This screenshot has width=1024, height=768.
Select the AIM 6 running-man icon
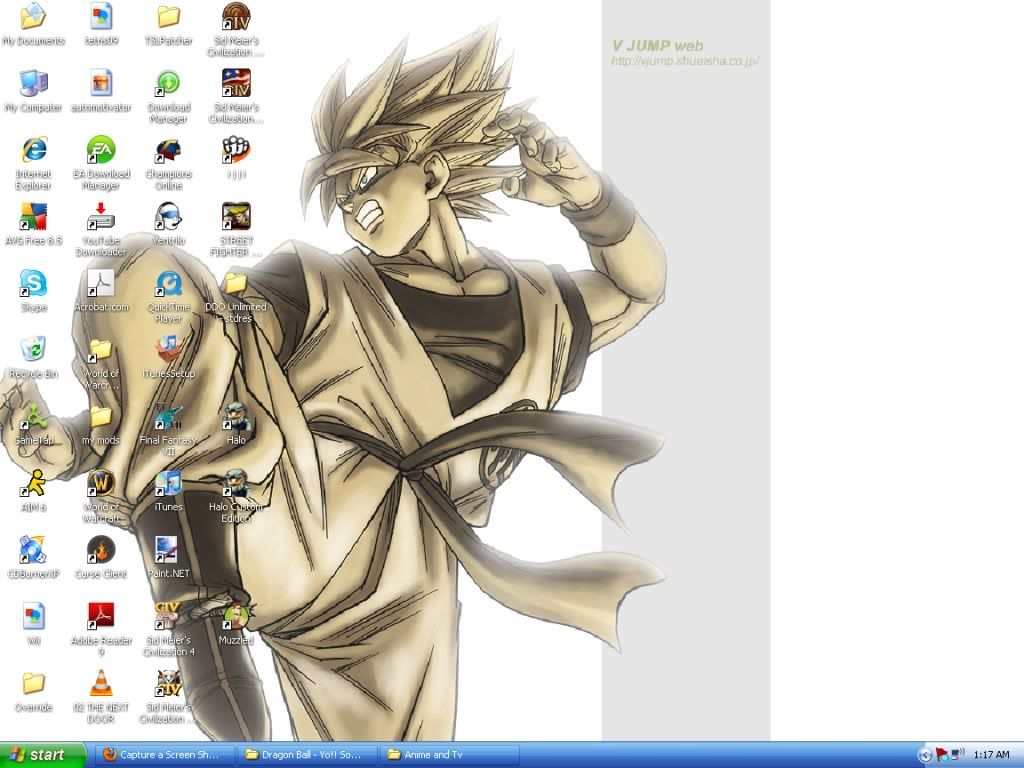[x=33, y=483]
